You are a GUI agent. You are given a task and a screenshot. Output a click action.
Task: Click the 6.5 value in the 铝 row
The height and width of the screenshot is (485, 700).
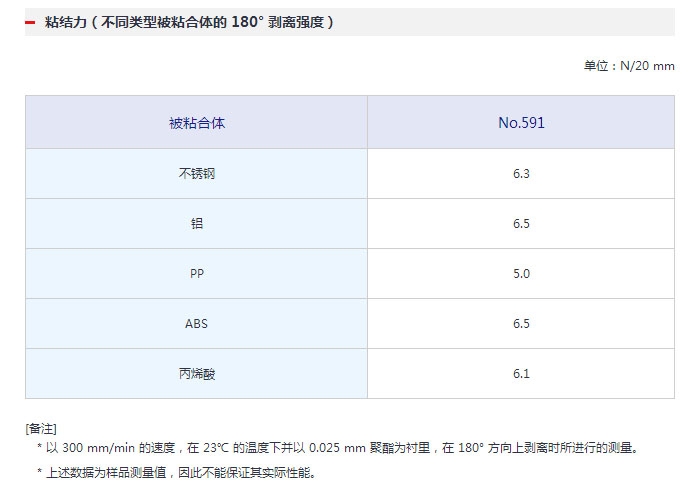click(521, 223)
